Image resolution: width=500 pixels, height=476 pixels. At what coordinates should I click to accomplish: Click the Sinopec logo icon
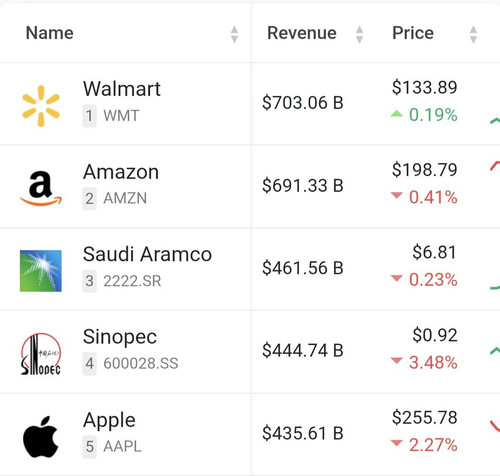click(x=41, y=354)
